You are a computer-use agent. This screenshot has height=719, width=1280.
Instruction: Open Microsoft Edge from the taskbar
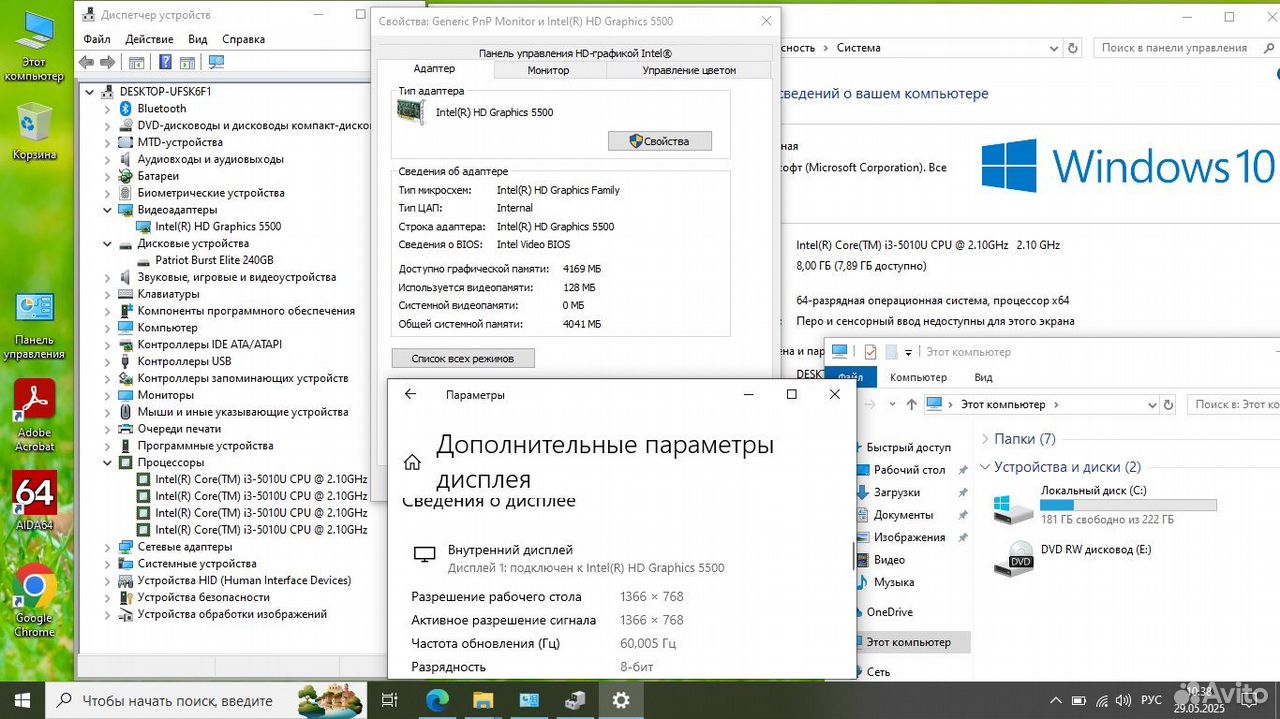point(437,700)
